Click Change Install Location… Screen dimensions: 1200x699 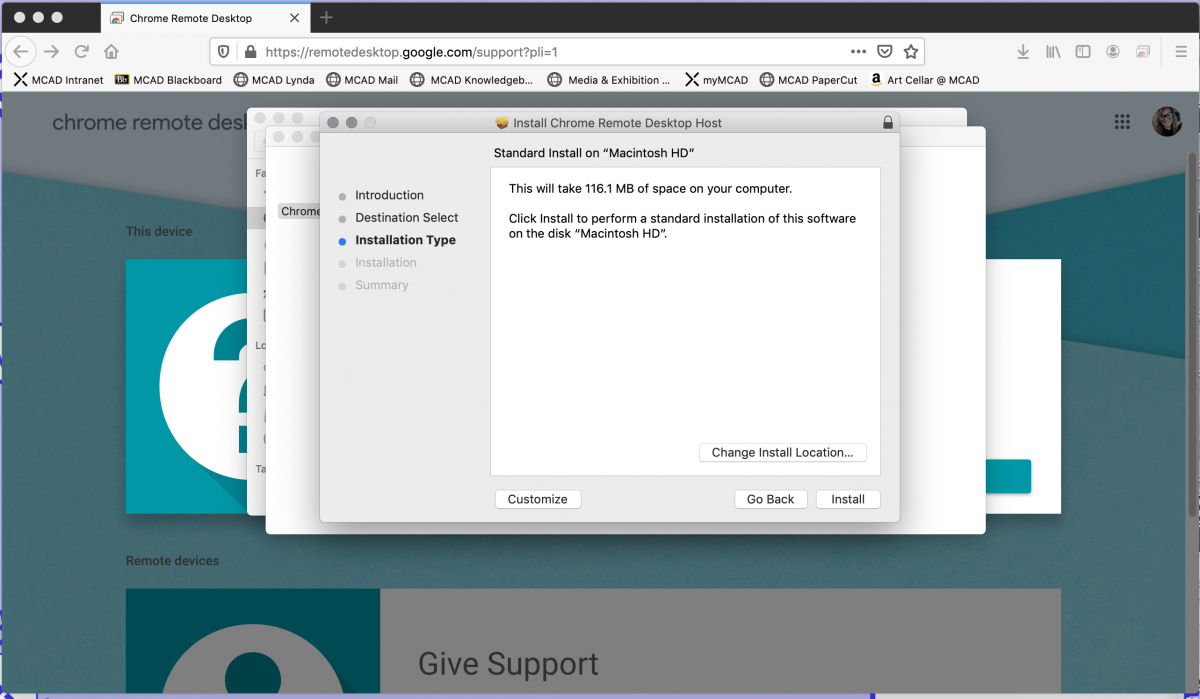pyautogui.click(x=782, y=453)
